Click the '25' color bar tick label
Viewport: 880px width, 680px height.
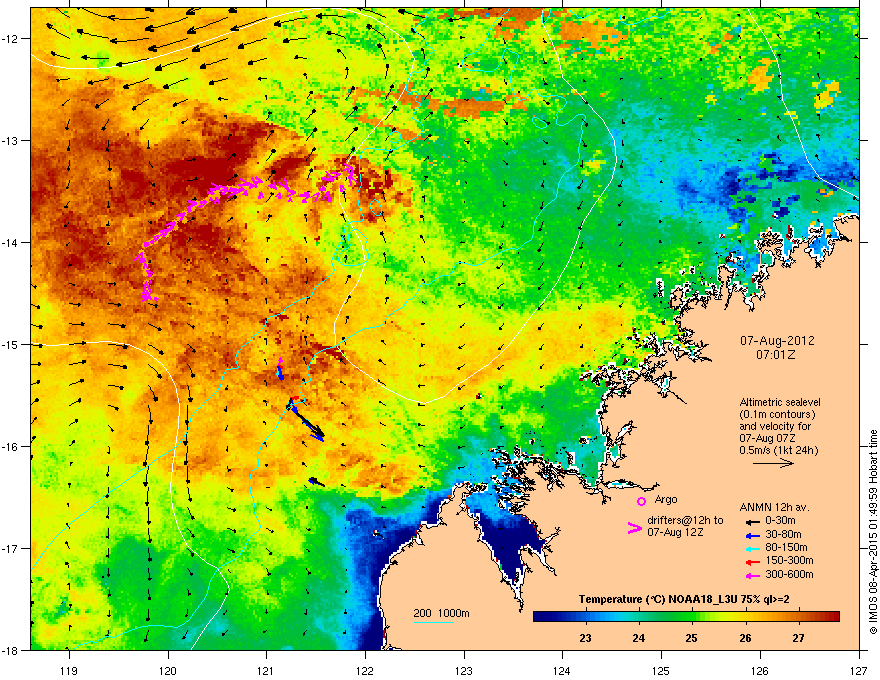click(691, 638)
